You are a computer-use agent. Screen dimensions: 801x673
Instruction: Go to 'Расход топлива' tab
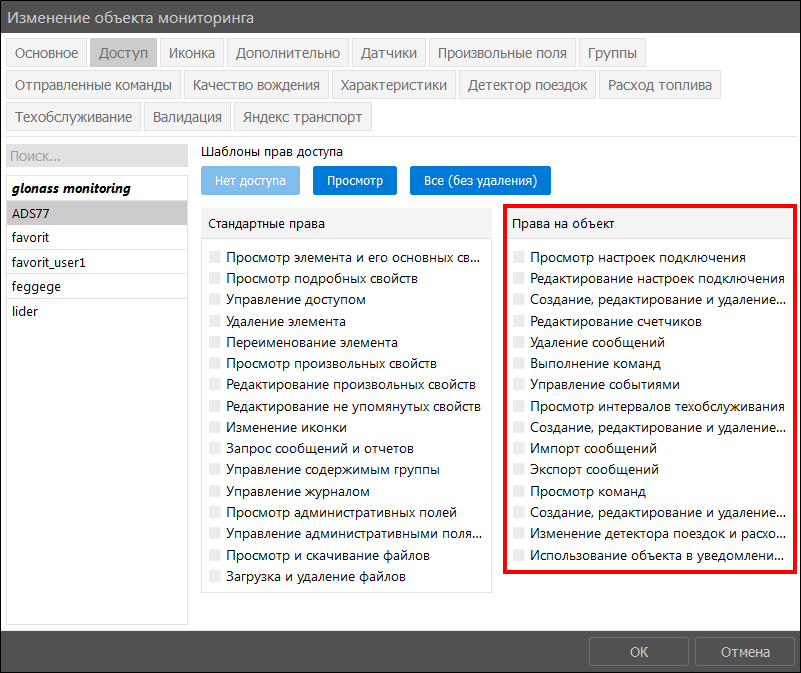pos(659,85)
